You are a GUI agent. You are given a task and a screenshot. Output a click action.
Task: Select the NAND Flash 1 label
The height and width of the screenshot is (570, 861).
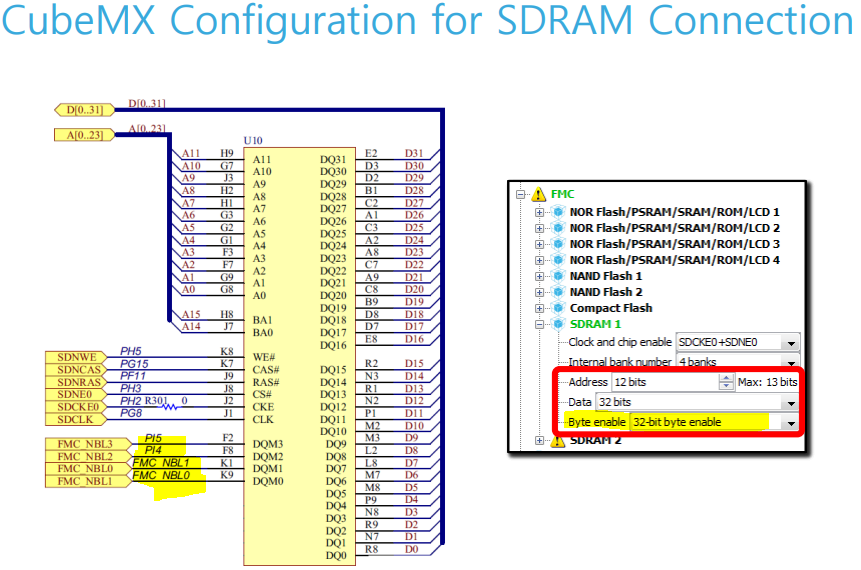[606, 276]
